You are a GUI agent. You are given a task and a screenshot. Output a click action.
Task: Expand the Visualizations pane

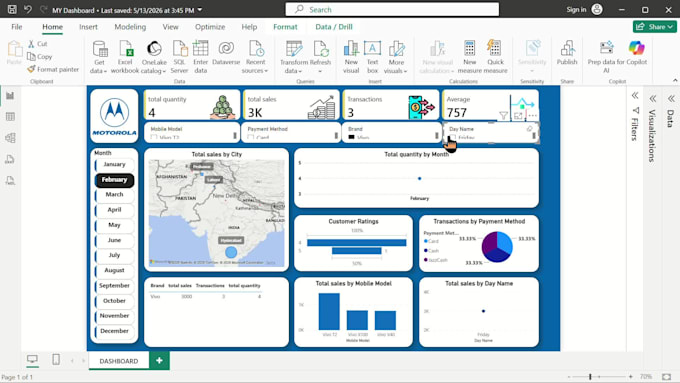pos(653,99)
